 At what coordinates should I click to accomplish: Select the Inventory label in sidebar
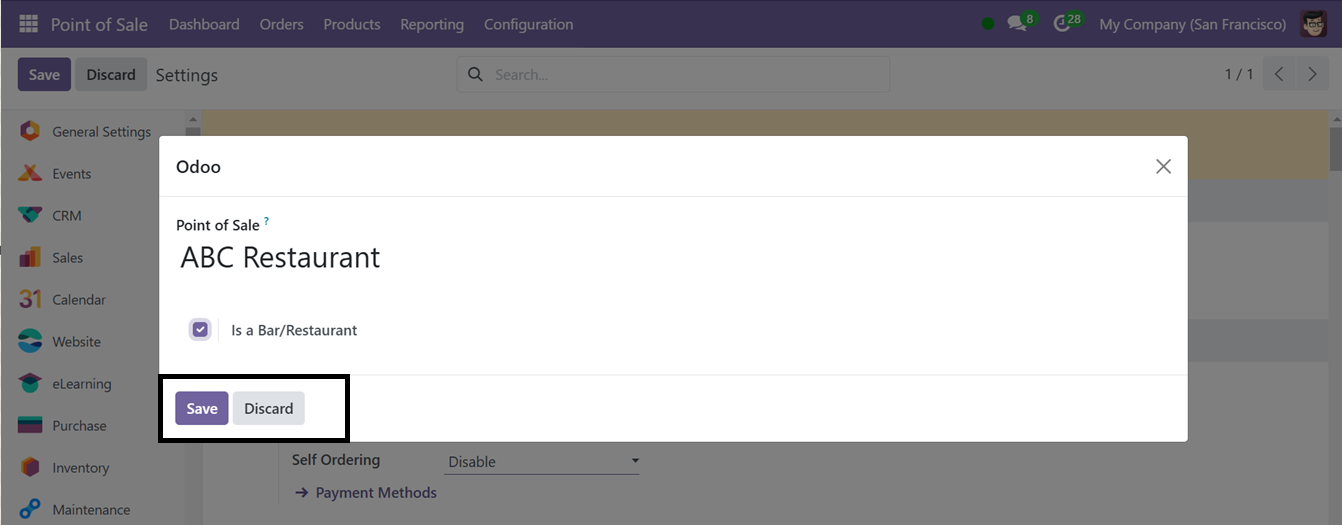[x=81, y=467]
